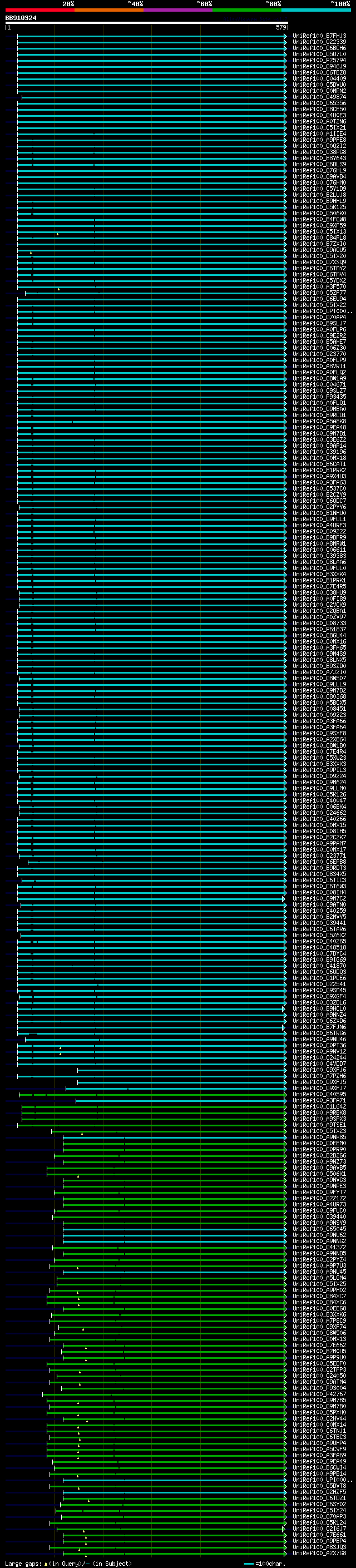Select hit UniRef100_Q5U7L0
Screen dimensions: 356x1568
pyautogui.click(x=319, y=54)
